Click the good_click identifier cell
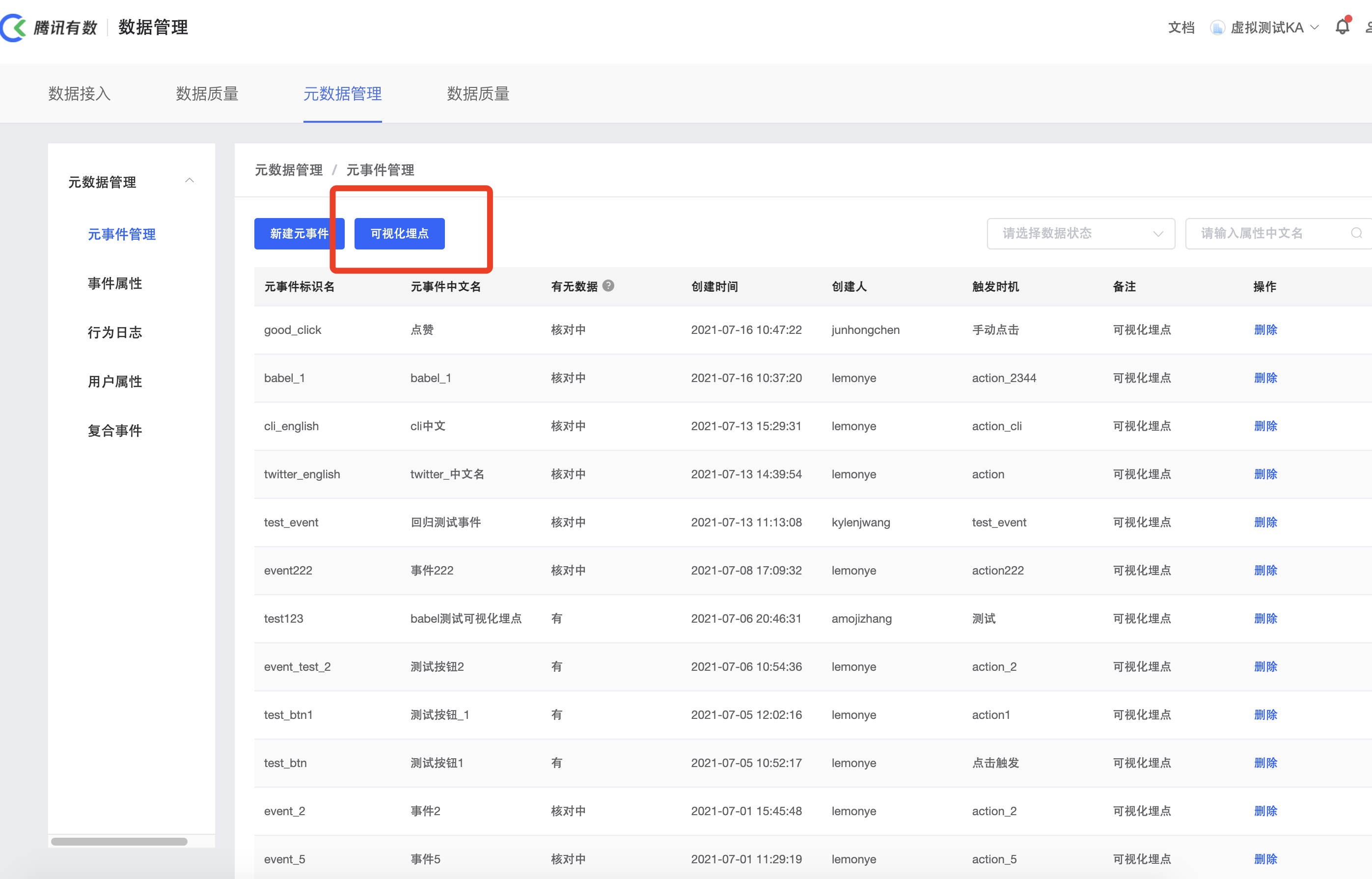This screenshot has width=1372, height=879. [293, 330]
